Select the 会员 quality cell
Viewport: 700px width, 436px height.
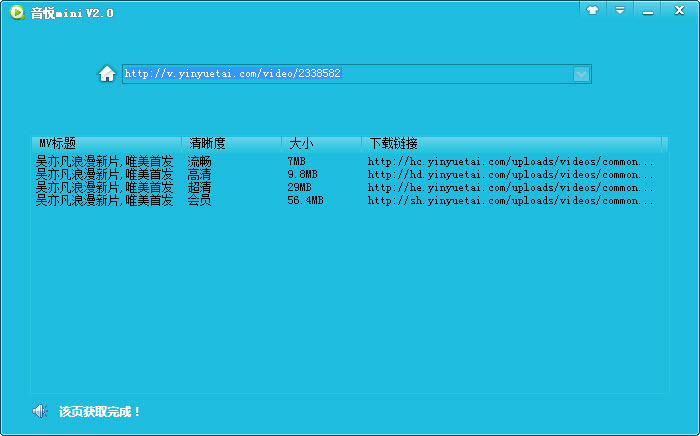(x=199, y=200)
